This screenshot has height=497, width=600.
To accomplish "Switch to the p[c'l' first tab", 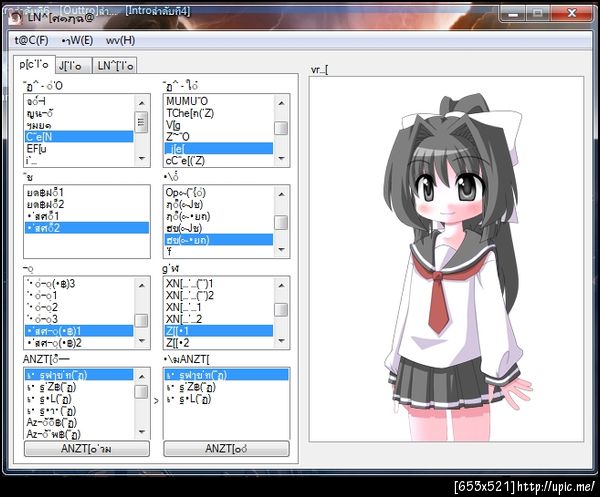I will (x=34, y=64).
